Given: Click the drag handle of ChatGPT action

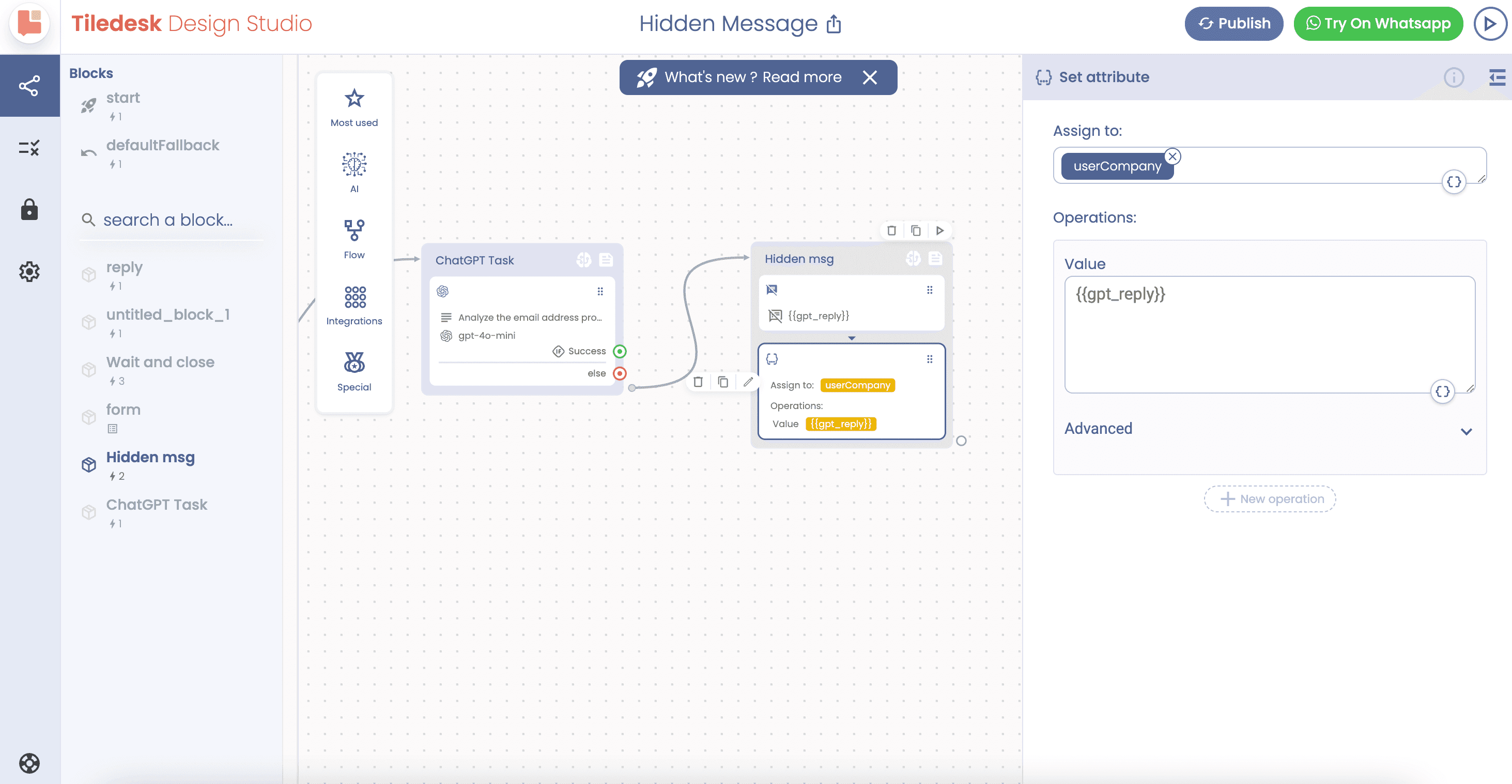Looking at the screenshot, I should point(600,291).
